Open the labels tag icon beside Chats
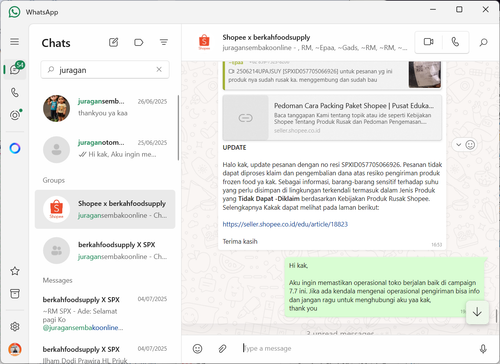500x364 pixels. pyautogui.click(x=138, y=42)
